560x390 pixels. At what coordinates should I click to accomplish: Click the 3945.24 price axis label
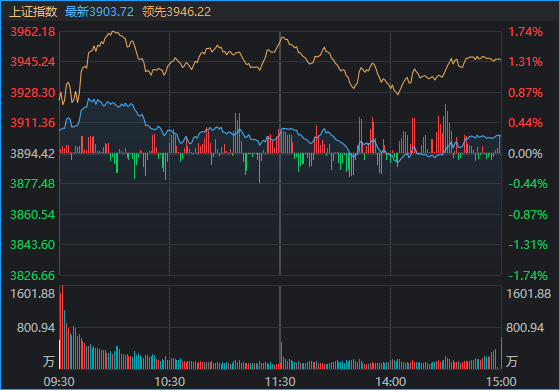tap(33, 62)
